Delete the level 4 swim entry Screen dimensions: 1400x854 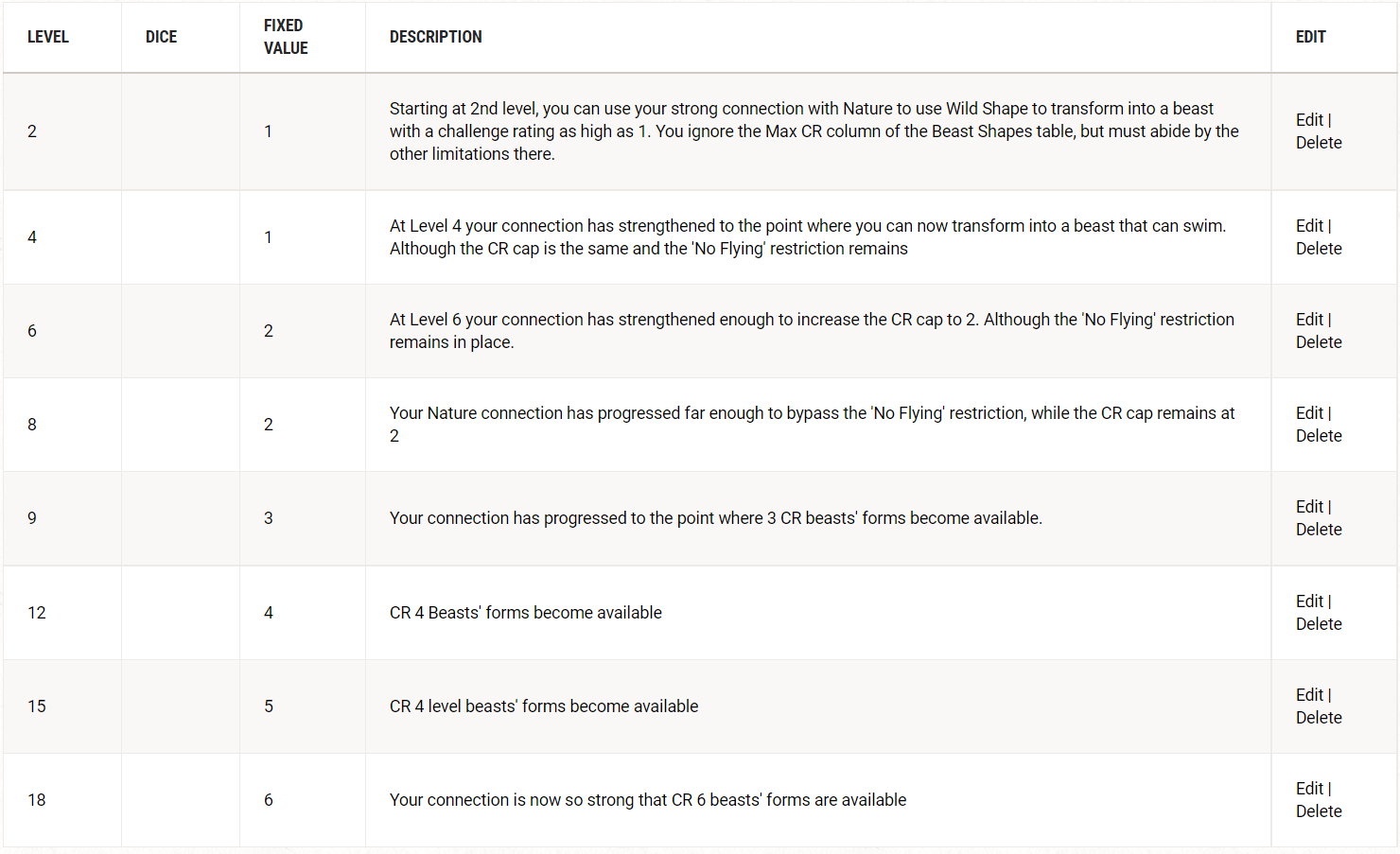(x=1319, y=249)
